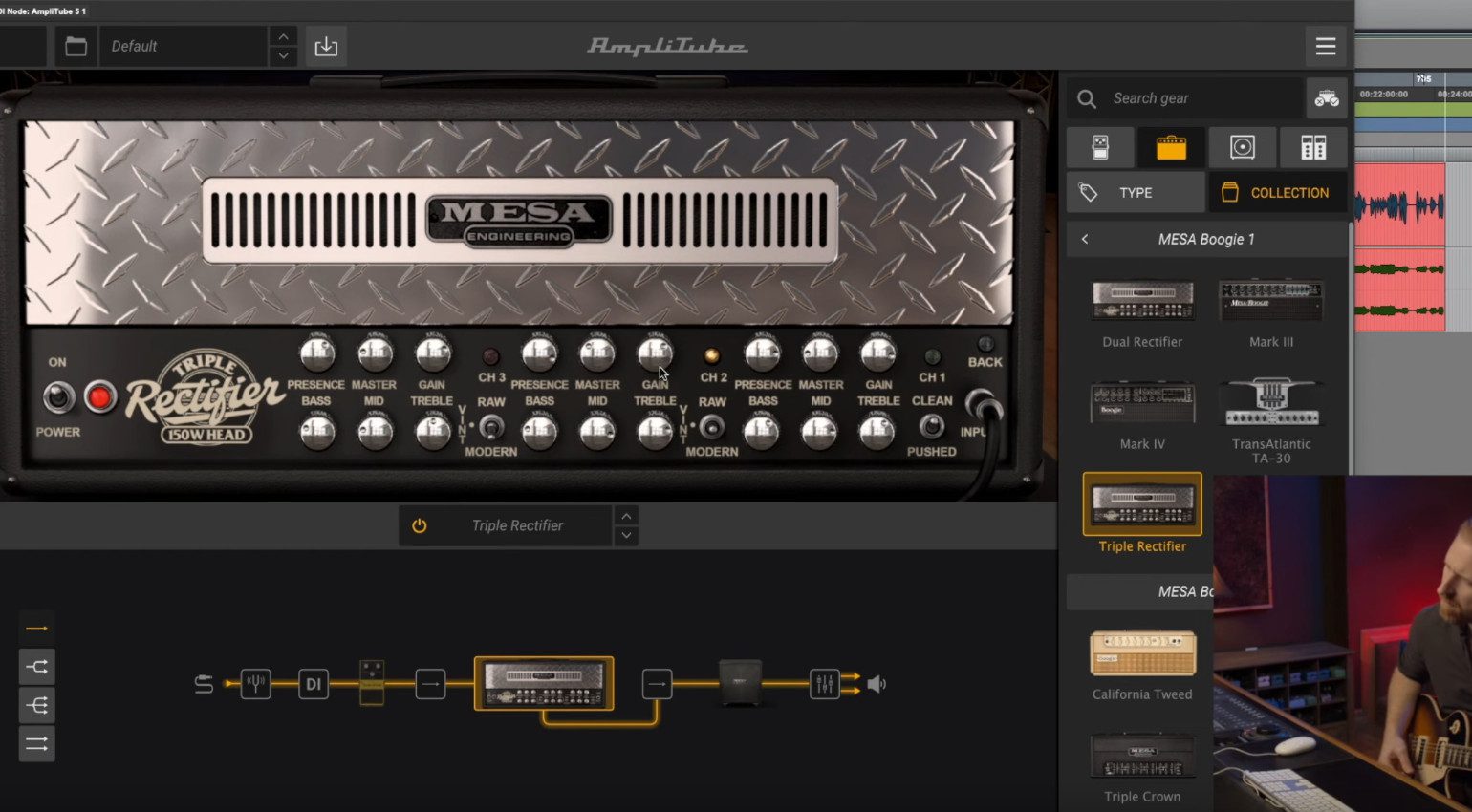Screen dimensions: 1472x812
Task: Click the MESA Boogie 1 header
Action: (1206, 239)
